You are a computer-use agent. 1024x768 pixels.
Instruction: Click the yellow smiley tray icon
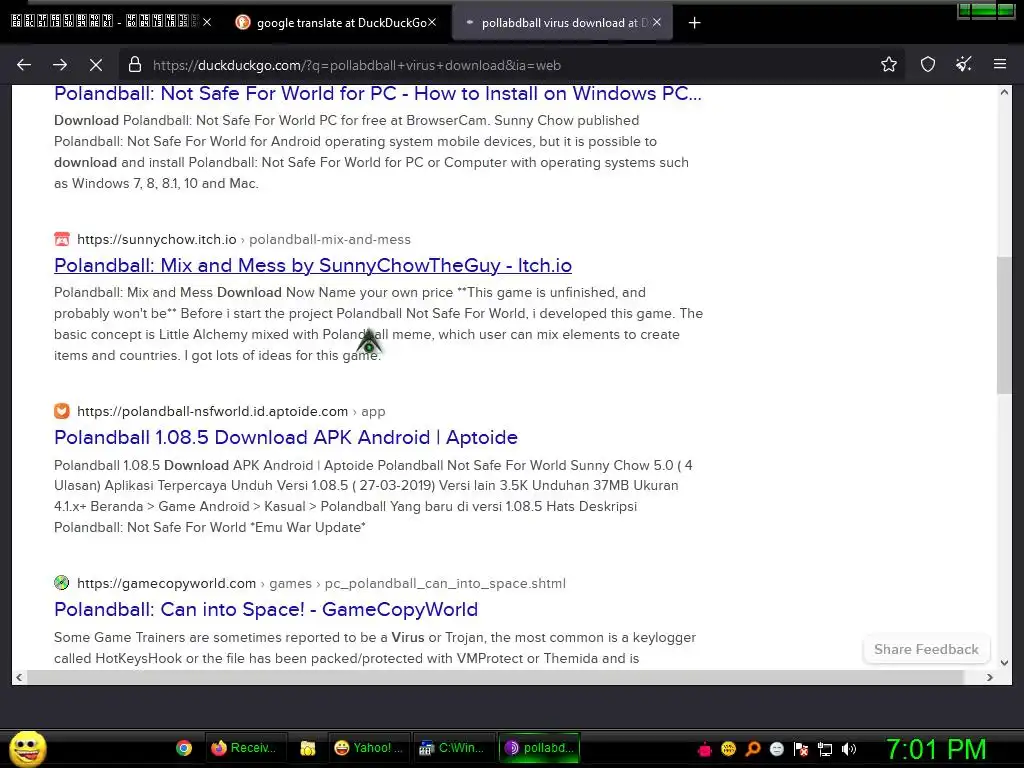(x=728, y=749)
